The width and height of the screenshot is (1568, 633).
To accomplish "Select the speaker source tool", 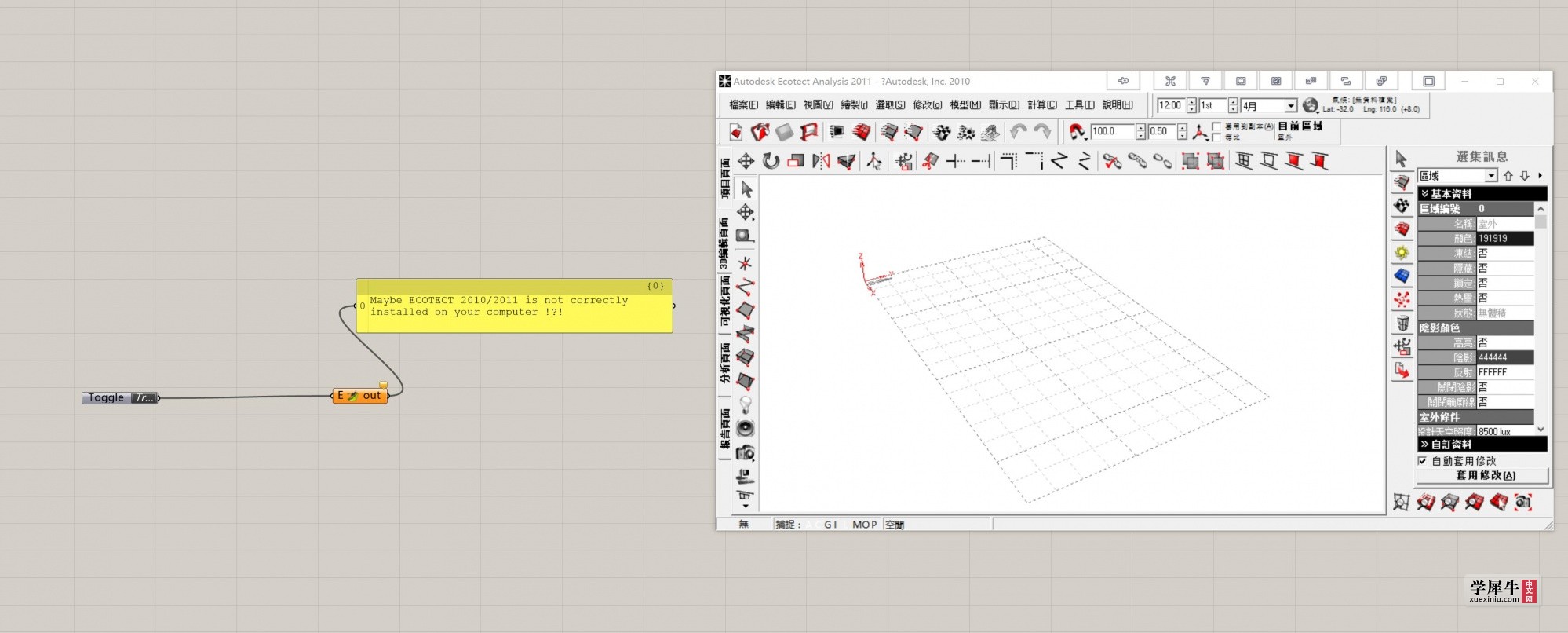I will click(x=746, y=429).
